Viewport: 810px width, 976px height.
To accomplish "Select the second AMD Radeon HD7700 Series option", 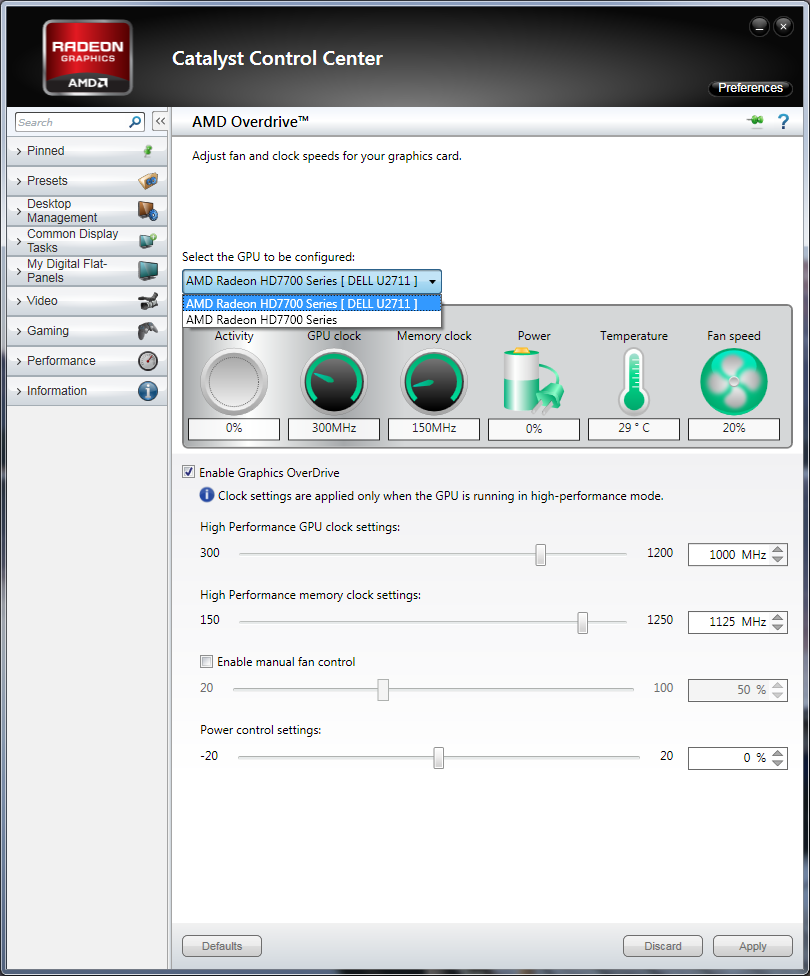I will [312, 319].
